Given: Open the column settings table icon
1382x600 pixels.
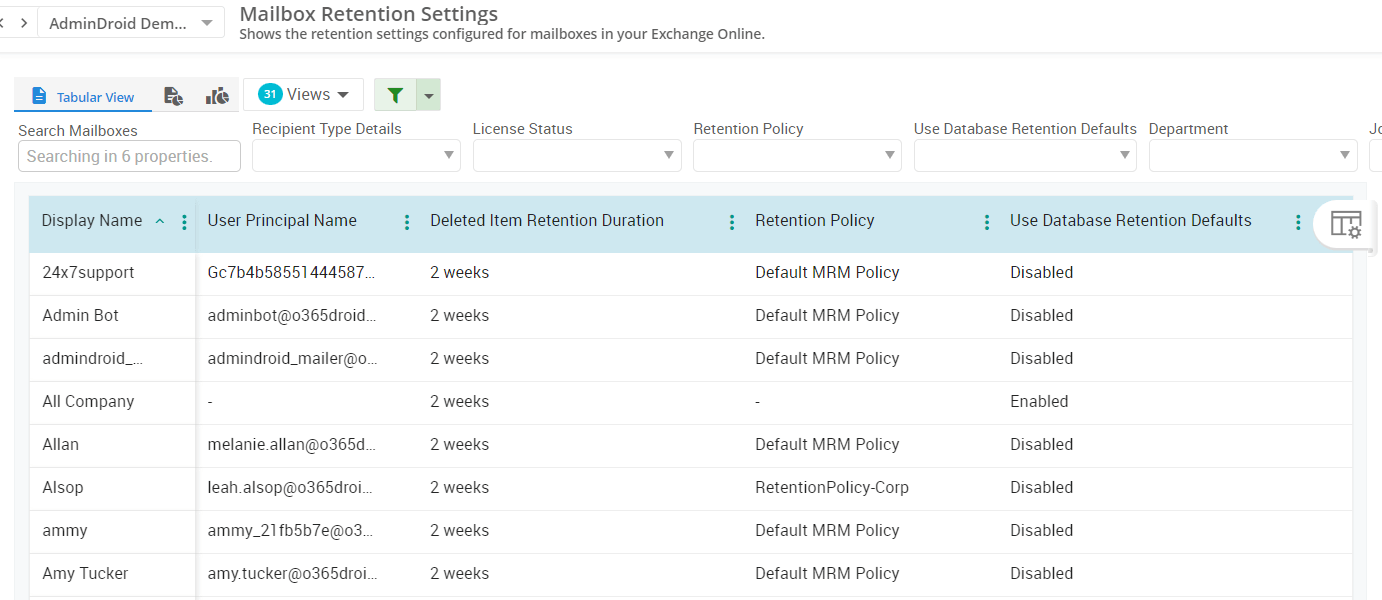Looking at the screenshot, I should [x=1346, y=225].
